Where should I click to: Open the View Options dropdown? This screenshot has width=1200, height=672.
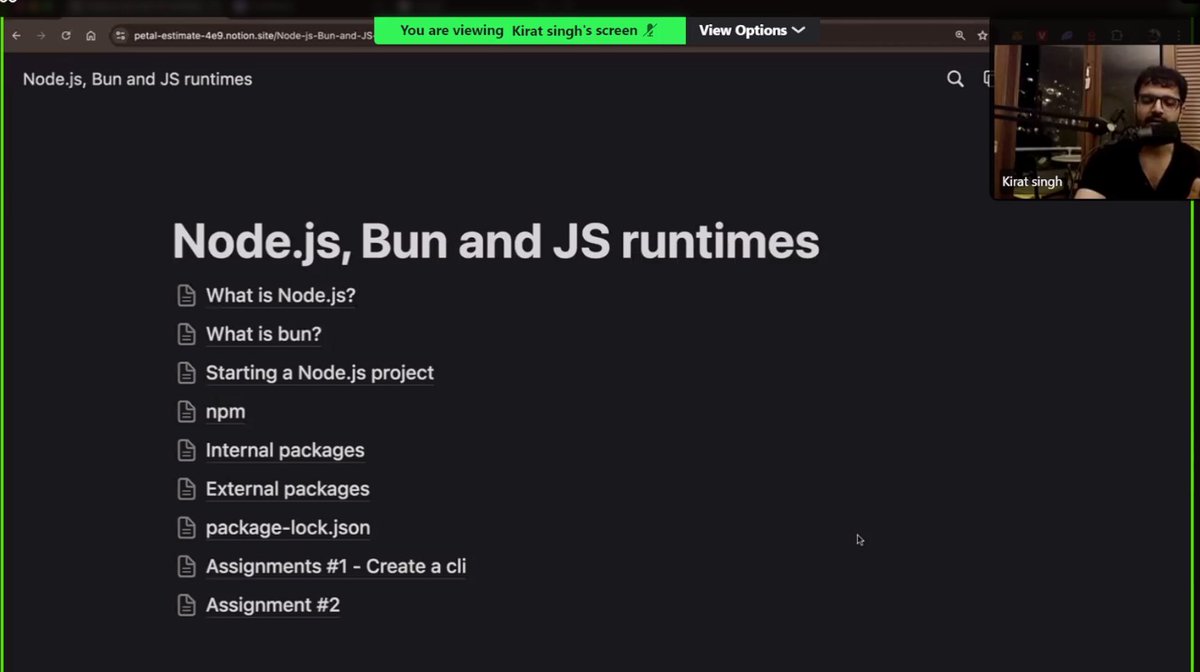point(751,30)
